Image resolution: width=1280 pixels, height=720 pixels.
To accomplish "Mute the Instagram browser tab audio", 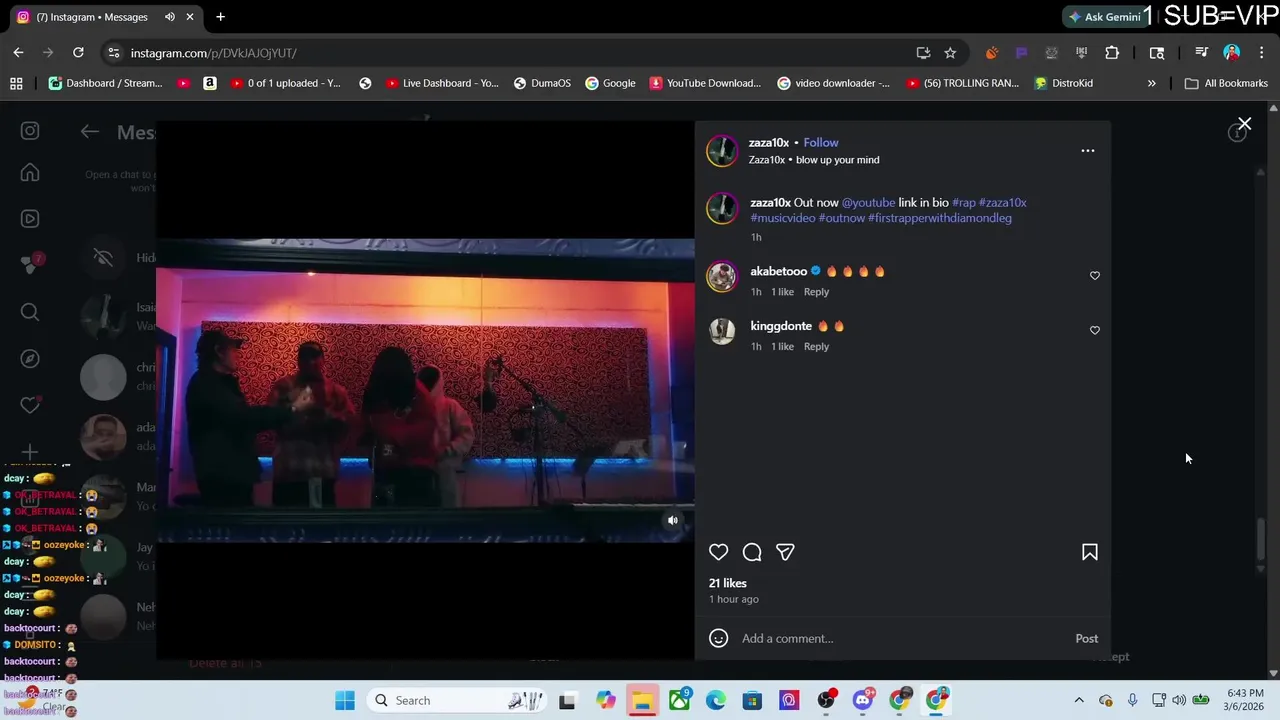I will tap(170, 17).
